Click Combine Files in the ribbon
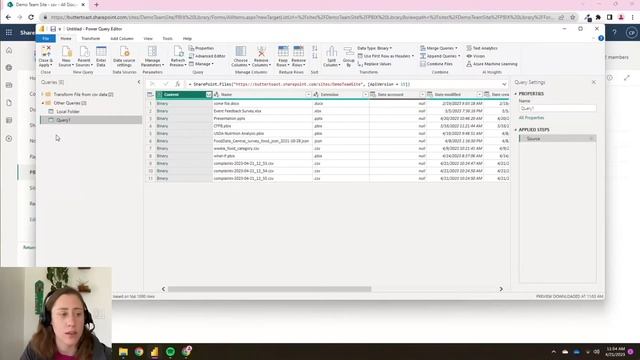 pos(436,64)
